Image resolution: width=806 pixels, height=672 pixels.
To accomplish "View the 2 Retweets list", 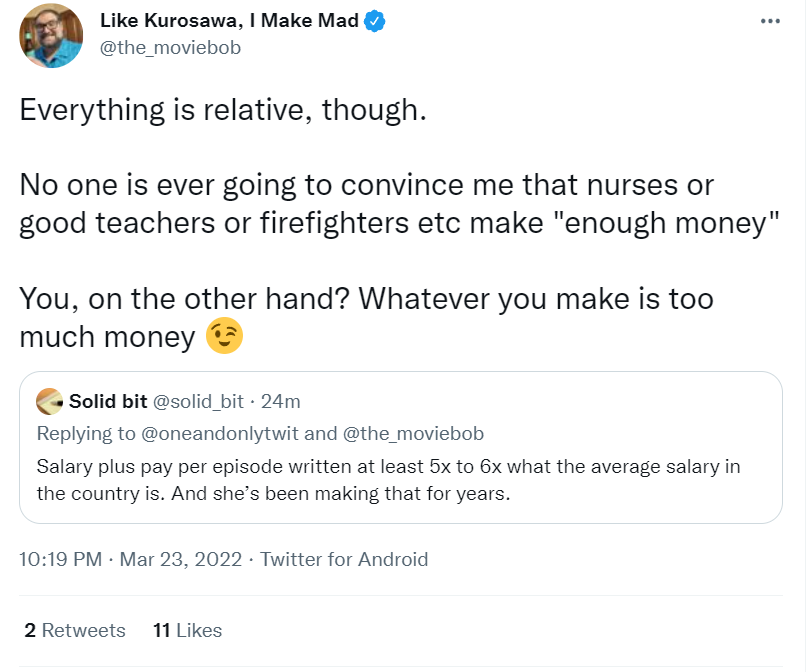I will pos(74,630).
